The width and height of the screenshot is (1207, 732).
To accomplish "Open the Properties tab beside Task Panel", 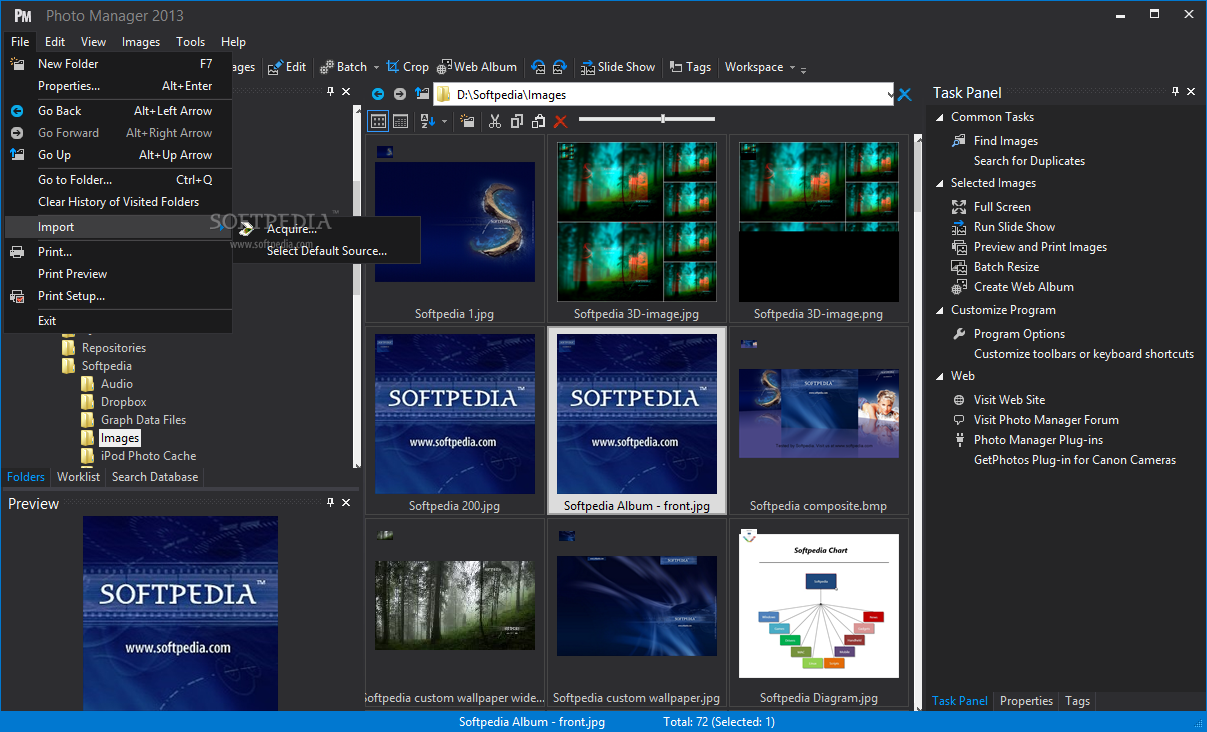I will (1026, 701).
